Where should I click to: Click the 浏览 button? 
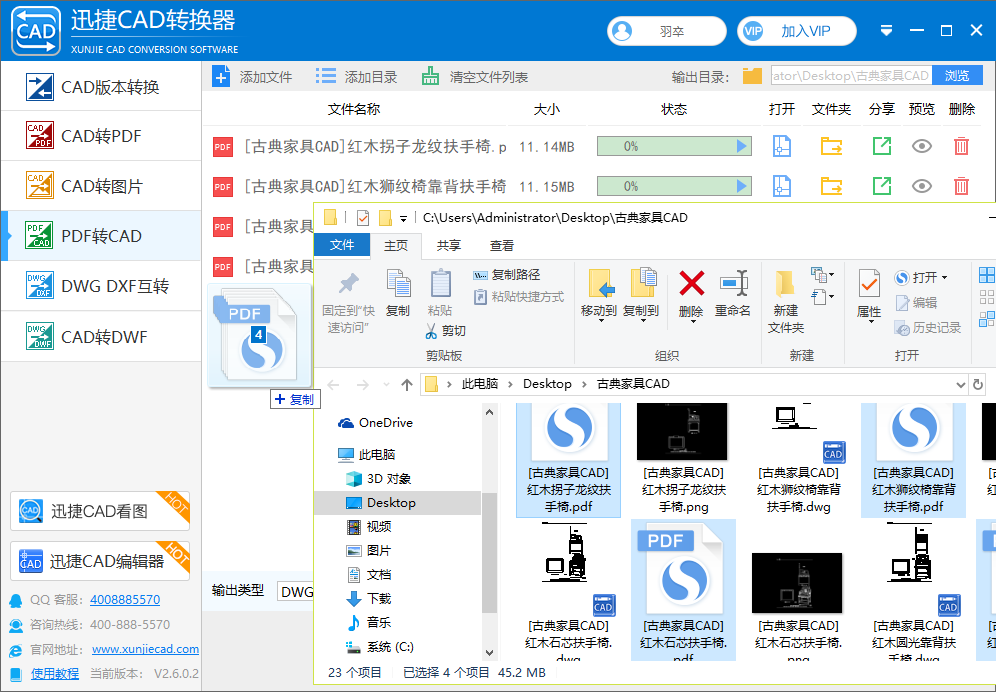click(957, 76)
